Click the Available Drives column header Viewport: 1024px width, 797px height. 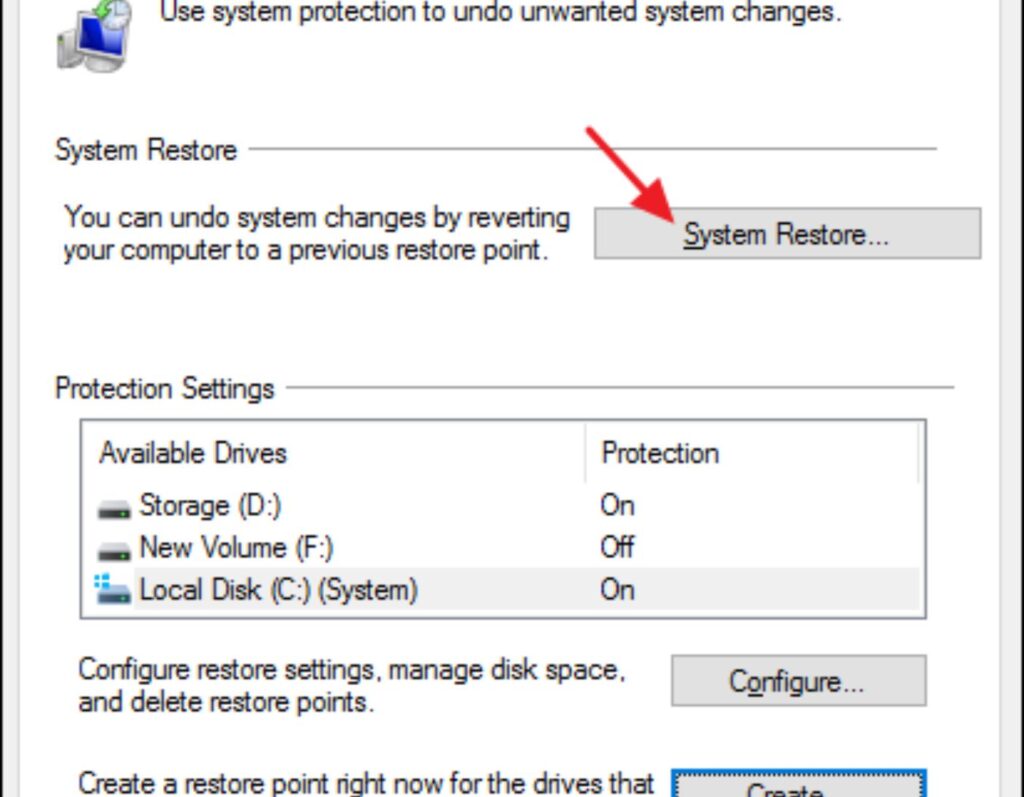click(193, 453)
